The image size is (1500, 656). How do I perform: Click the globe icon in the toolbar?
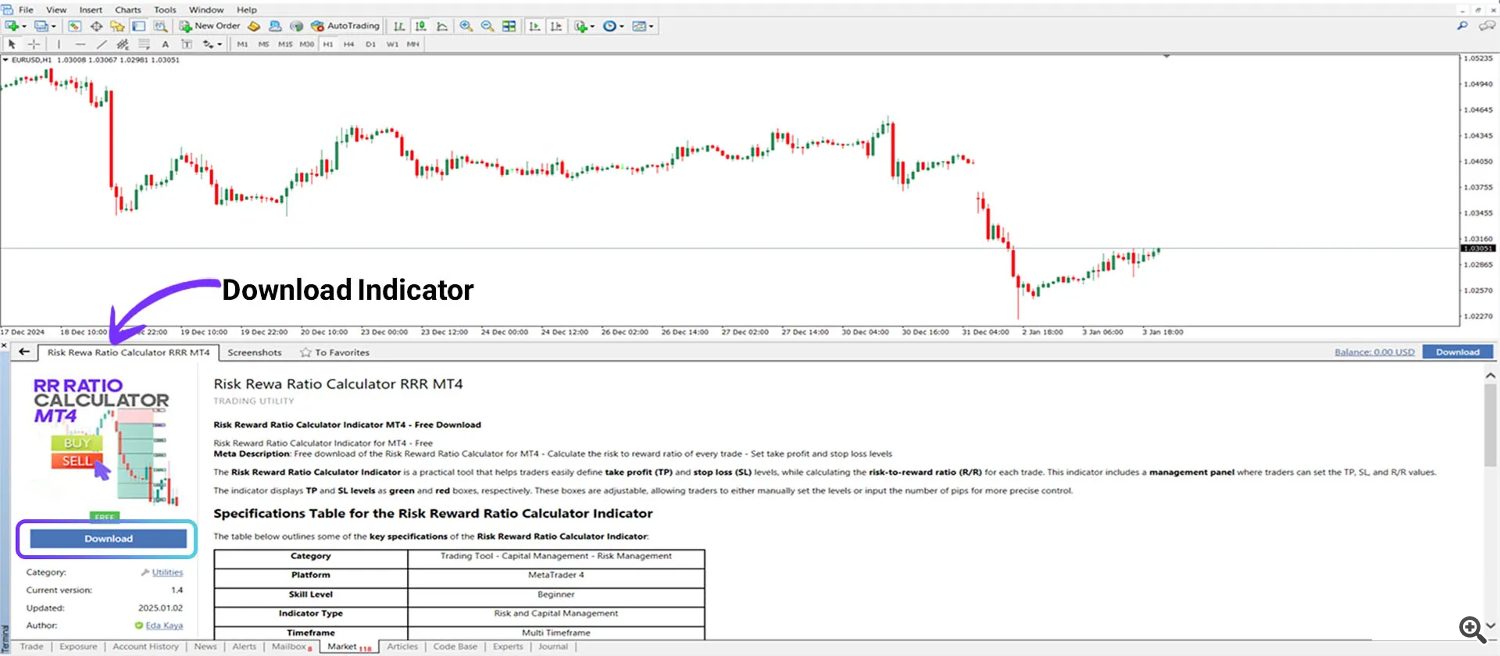tap(297, 25)
